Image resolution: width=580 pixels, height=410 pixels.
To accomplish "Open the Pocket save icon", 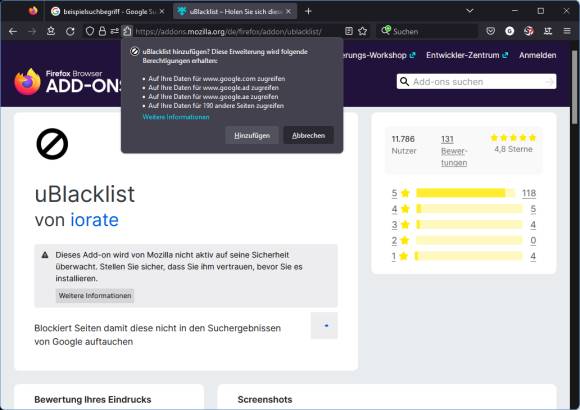I will [x=490, y=31].
